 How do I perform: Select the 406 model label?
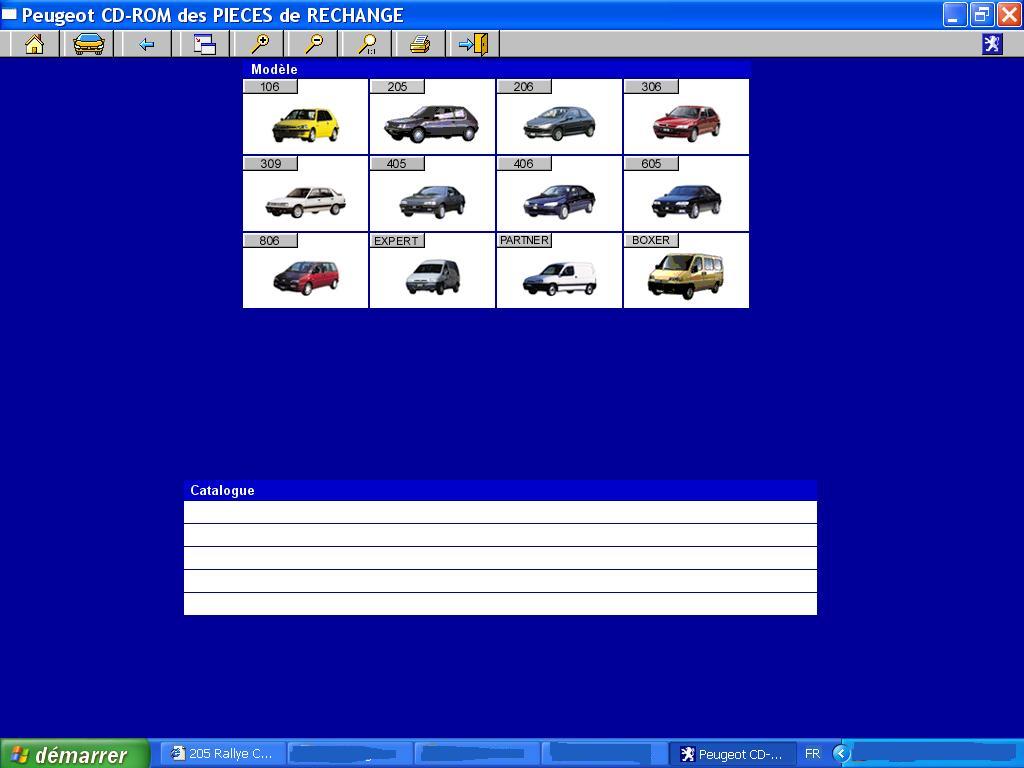[524, 163]
